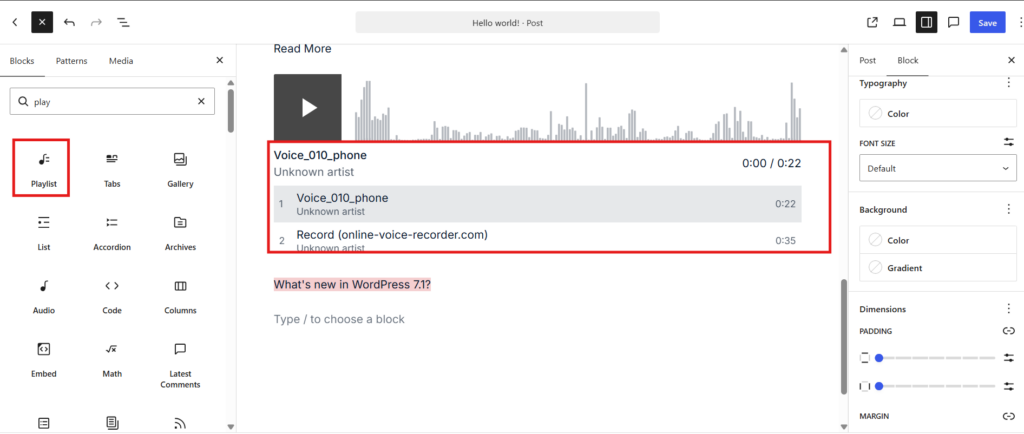
Task: Click the 'Type / to choose a block' placeholder
Action: (x=339, y=319)
